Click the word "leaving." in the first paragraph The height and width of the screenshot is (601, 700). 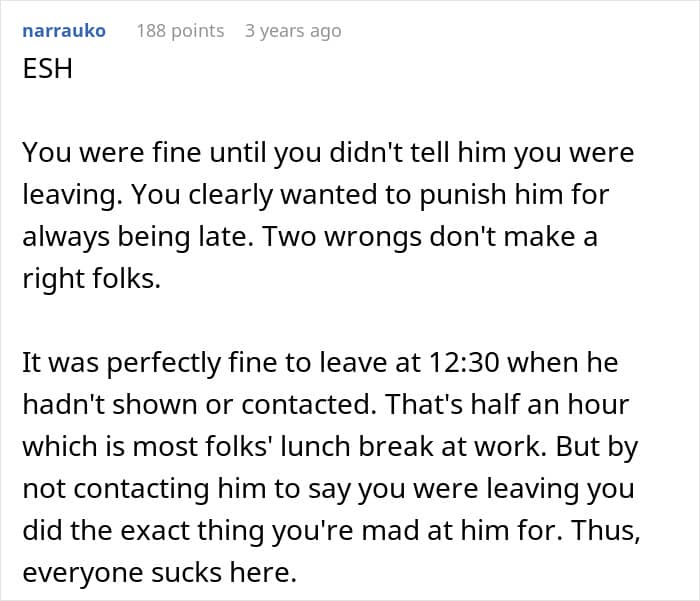(73, 195)
